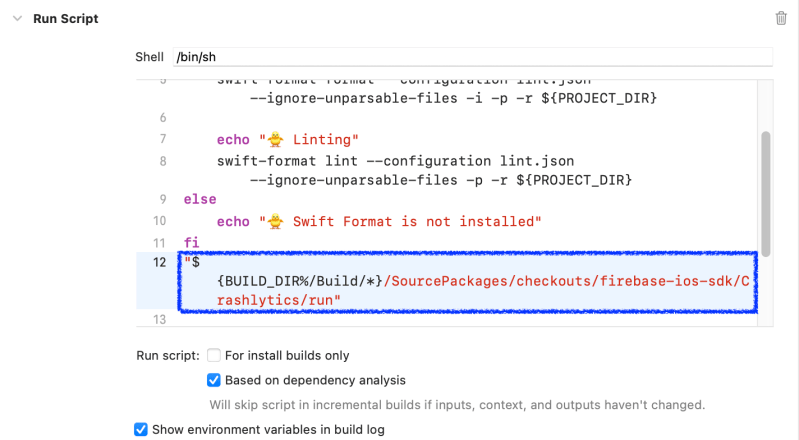This screenshot has width=799, height=440.
Task: Click the else keyword on line 9
Action: coord(199,199)
